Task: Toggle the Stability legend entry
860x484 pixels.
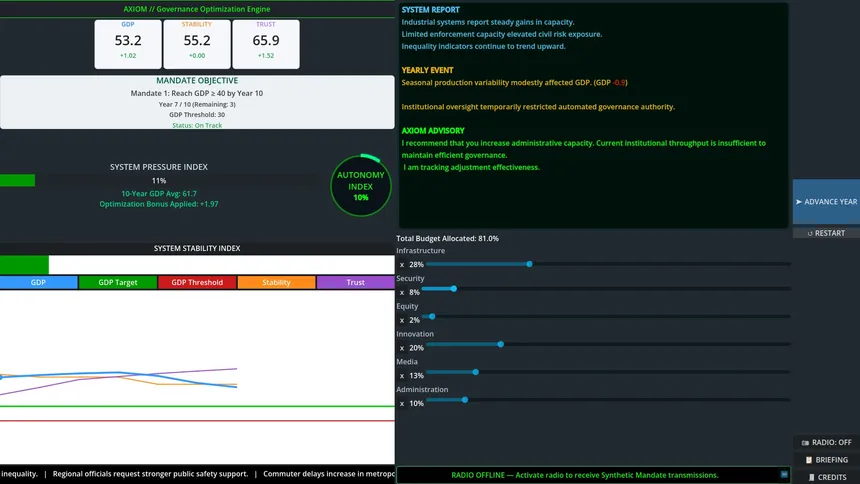Action: pos(276,283)
